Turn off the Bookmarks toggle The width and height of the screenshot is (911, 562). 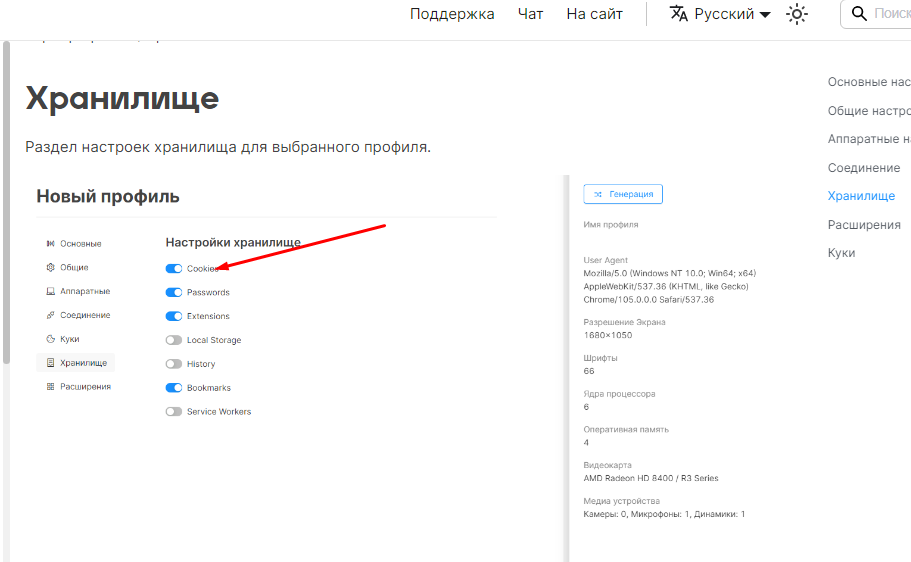pos(174,388)
